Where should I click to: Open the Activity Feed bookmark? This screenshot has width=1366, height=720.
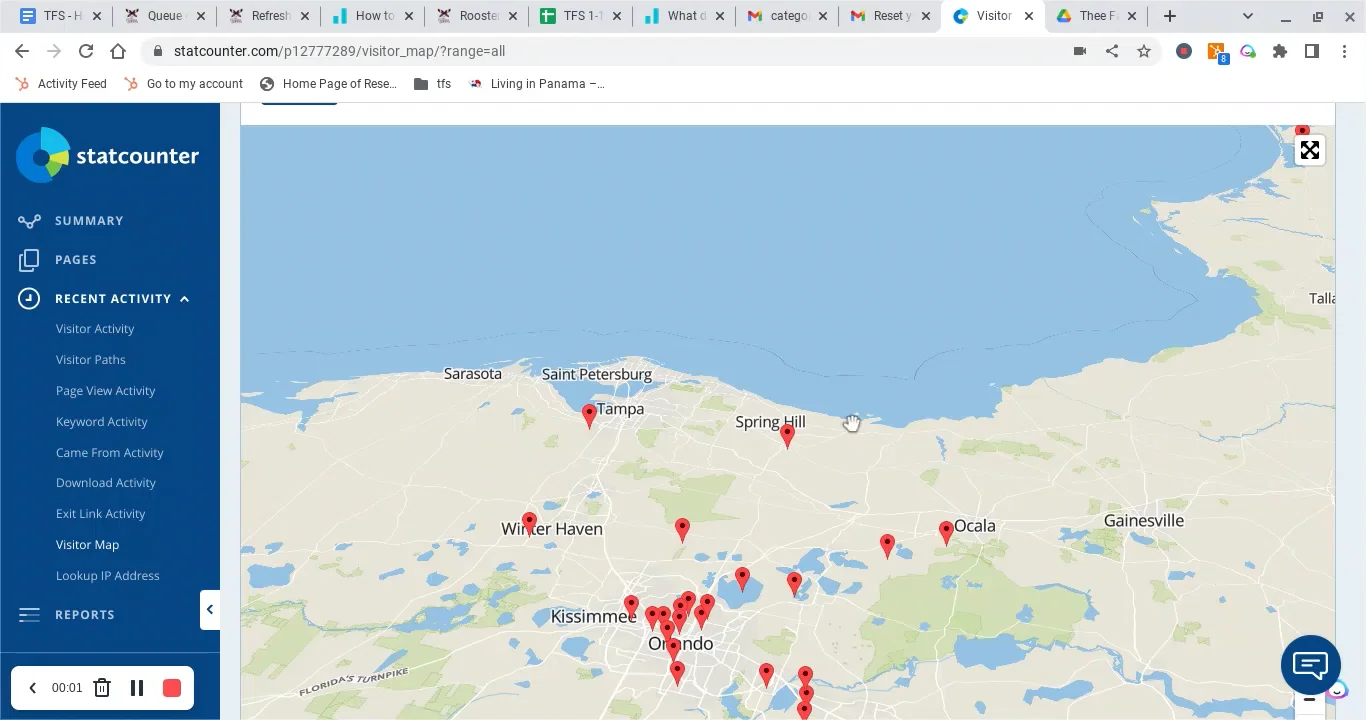(x=61, y=84)
